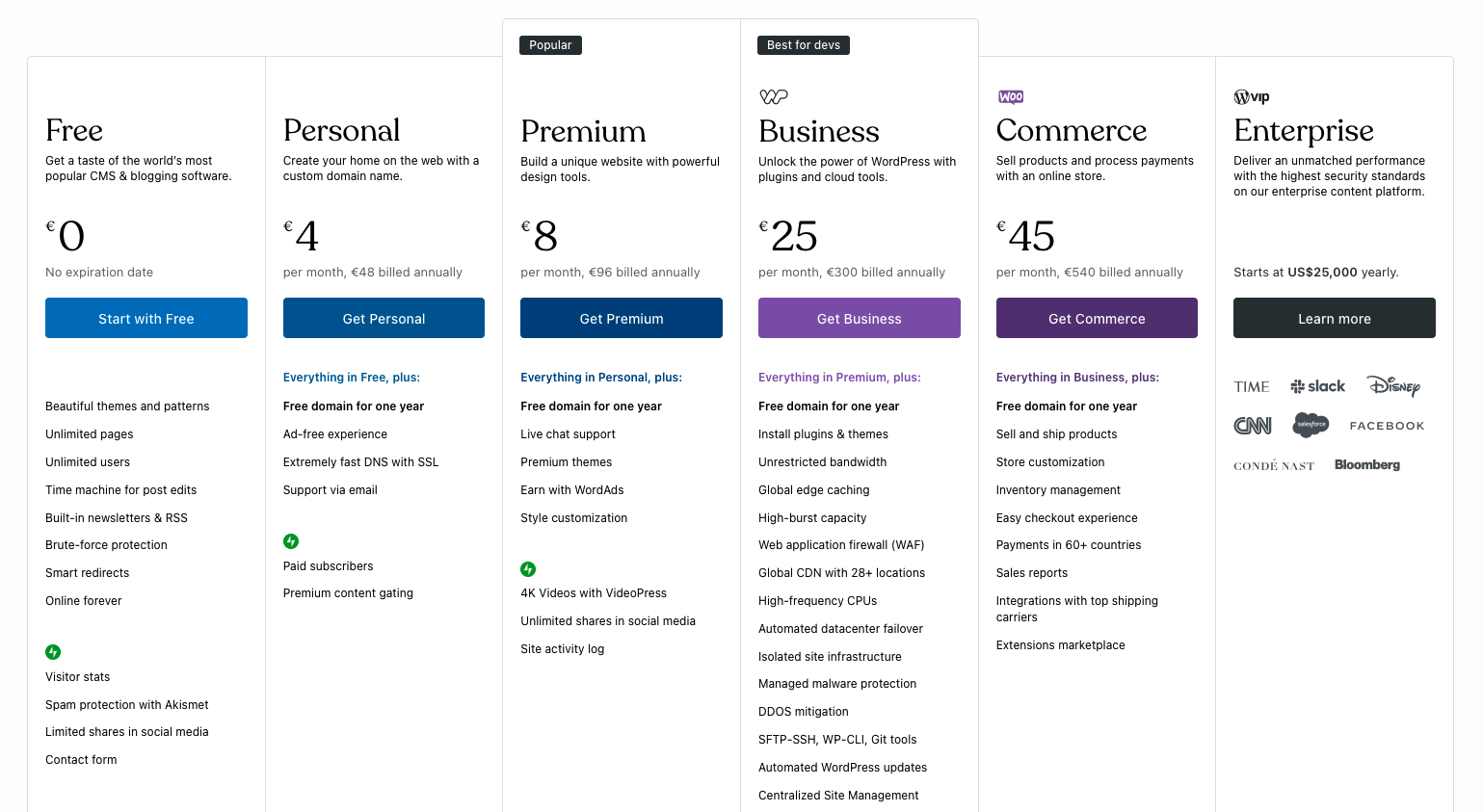Open Enterprise with the Learn more button
The image size is (1483, 812).
point(1334,319)
